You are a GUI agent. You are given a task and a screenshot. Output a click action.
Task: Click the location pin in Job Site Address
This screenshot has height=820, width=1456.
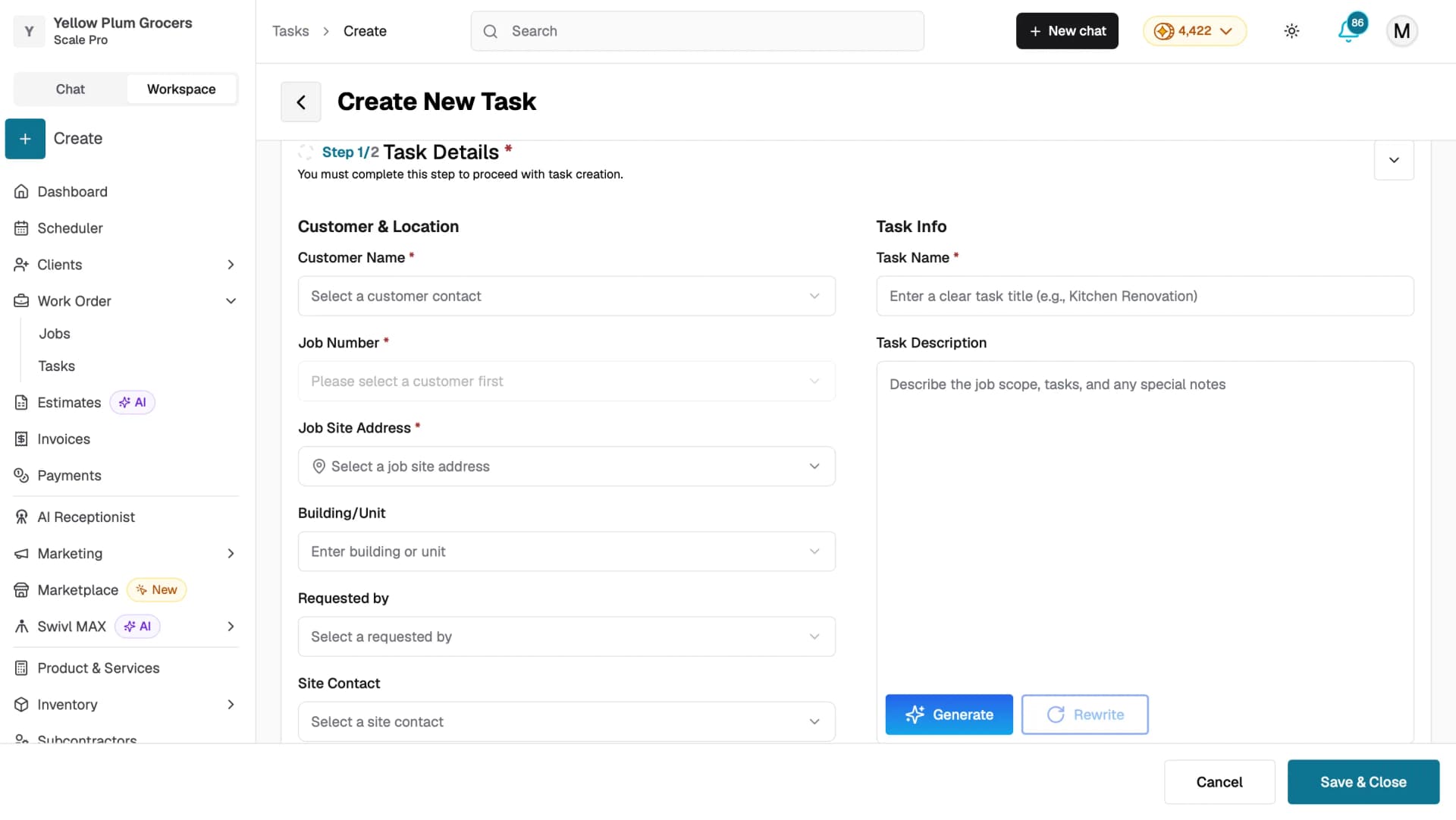click(319, 467)
